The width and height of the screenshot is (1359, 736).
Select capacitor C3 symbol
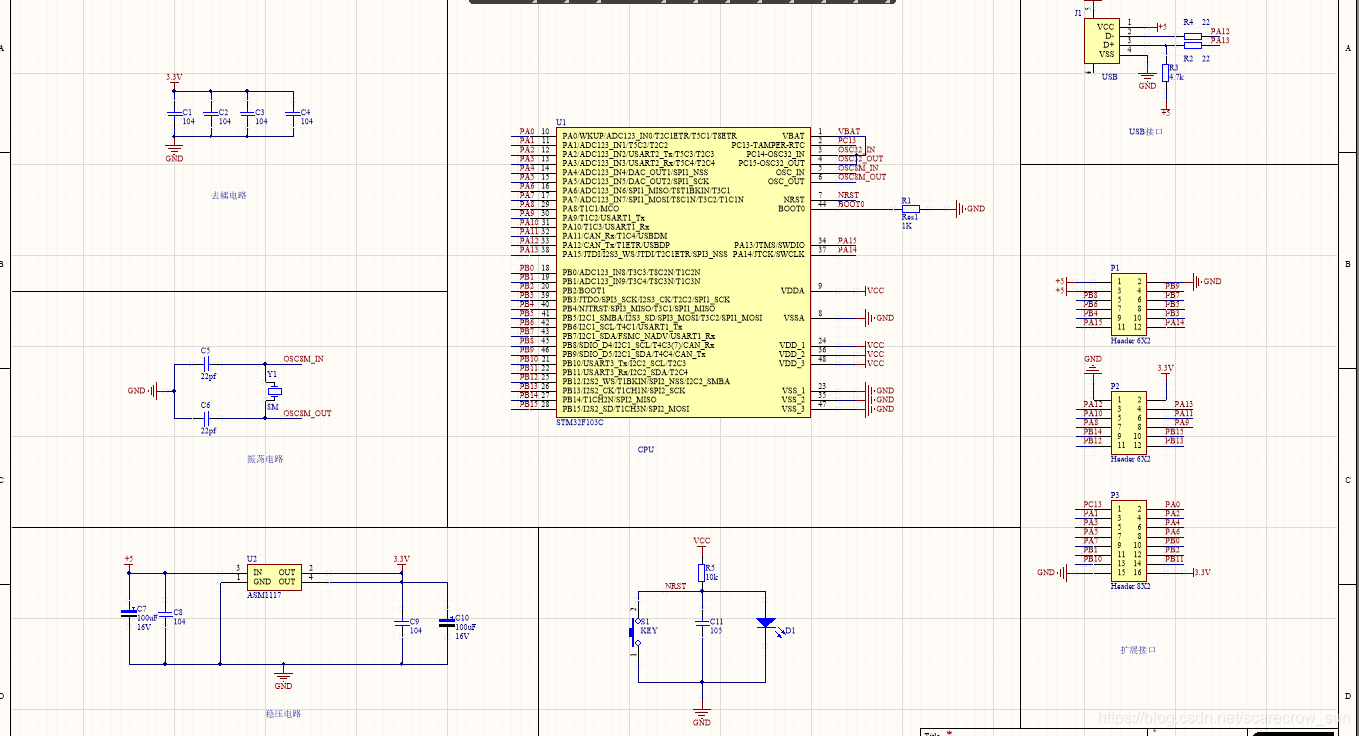point(247,116)
